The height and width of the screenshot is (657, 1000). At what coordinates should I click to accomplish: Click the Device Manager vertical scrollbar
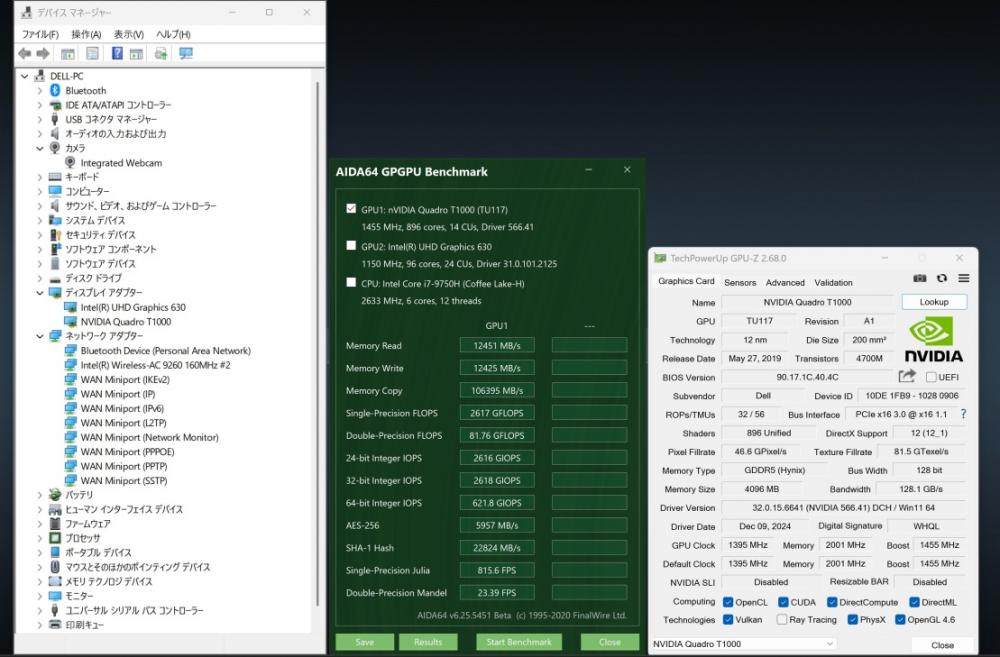coord(318,344)
